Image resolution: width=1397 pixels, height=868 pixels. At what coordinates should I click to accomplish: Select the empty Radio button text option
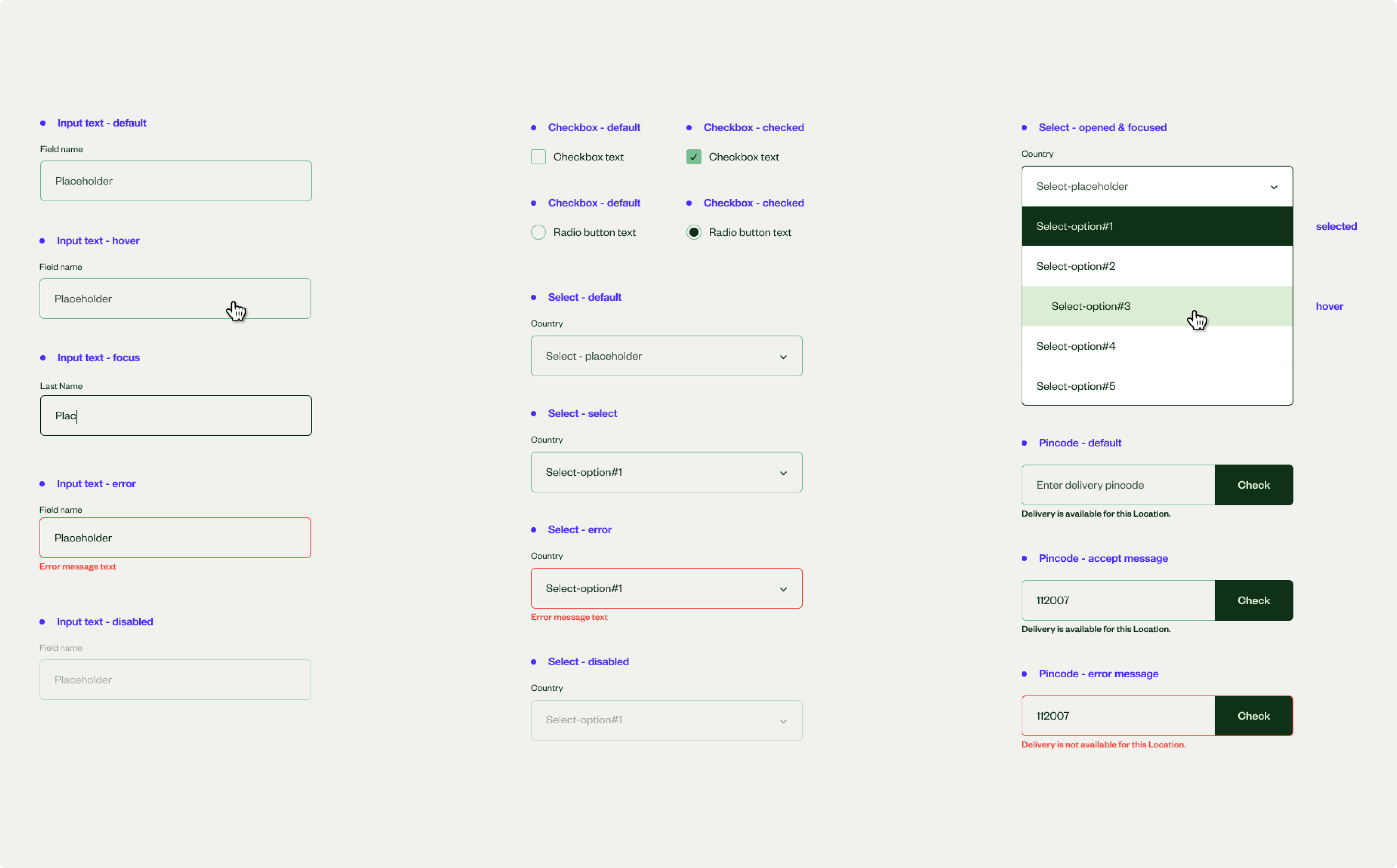[538, 232]
